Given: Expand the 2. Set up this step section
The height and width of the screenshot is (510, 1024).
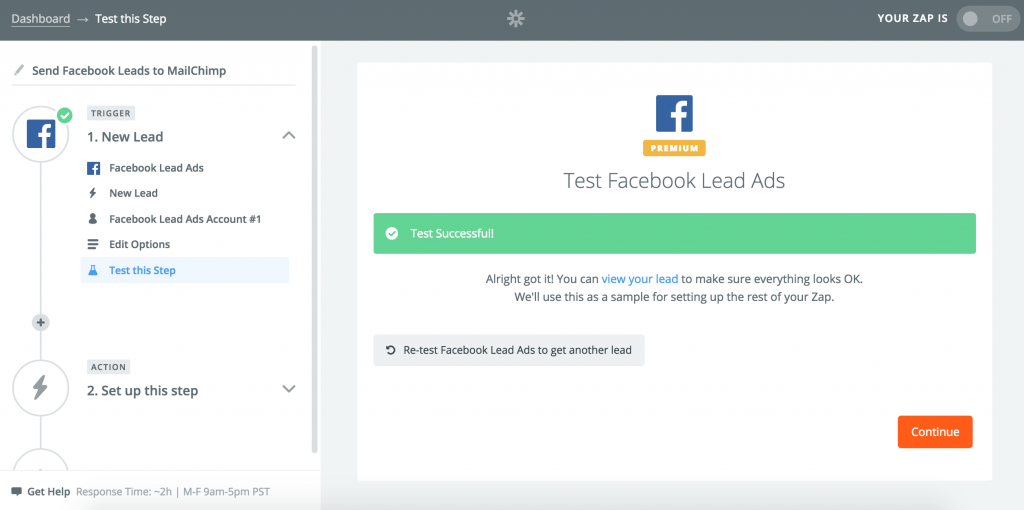Looking at the screenshot, I should tap(288, 389).
